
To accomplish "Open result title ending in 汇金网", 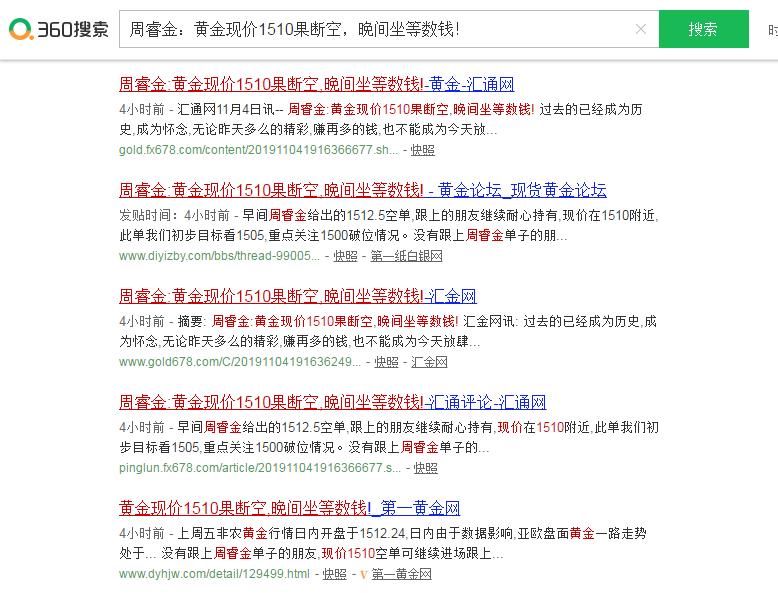I will coord(298,296).
